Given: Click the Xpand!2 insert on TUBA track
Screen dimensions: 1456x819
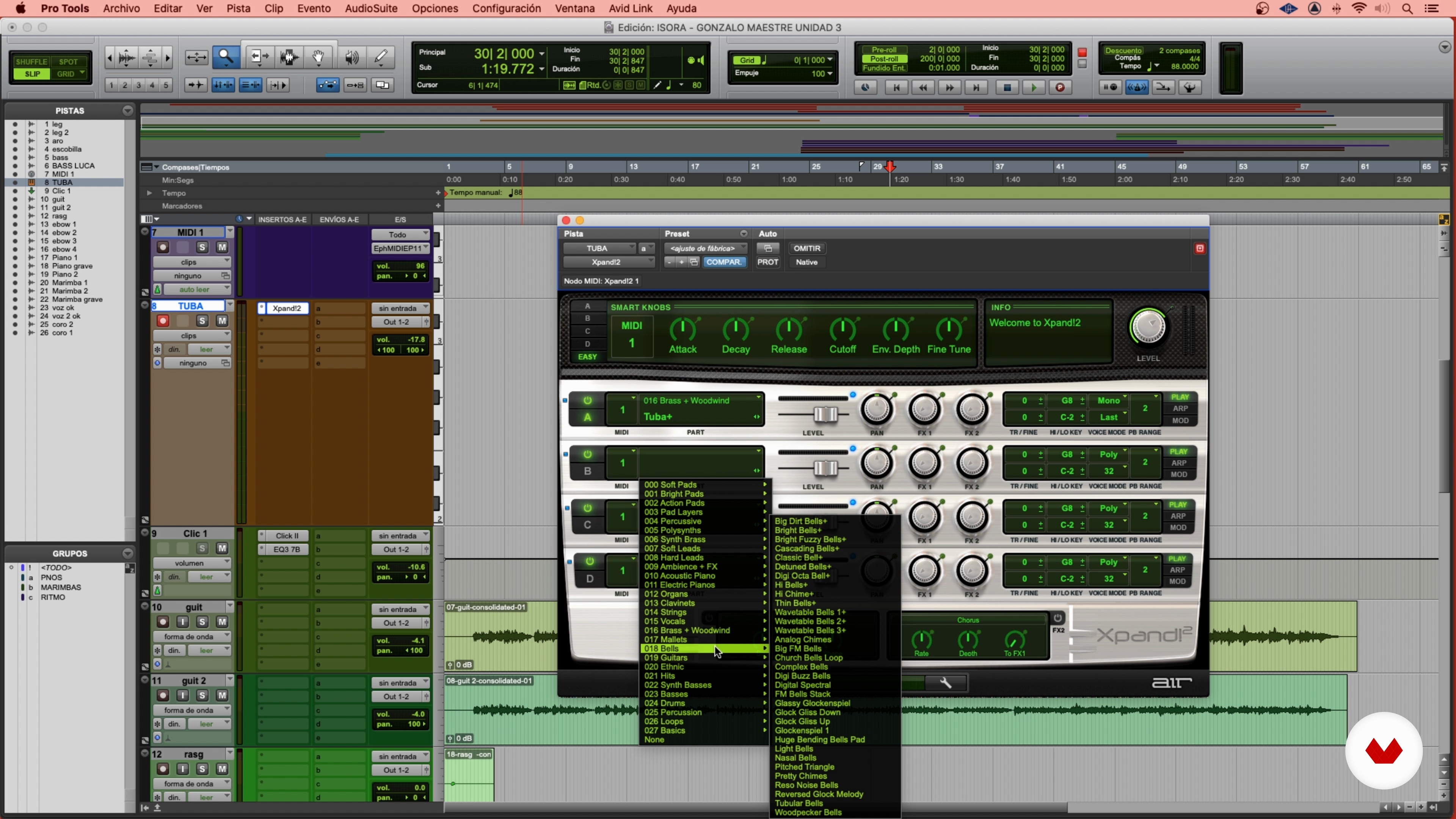Looking at the screenshot, I should click(x=287, y=308).
